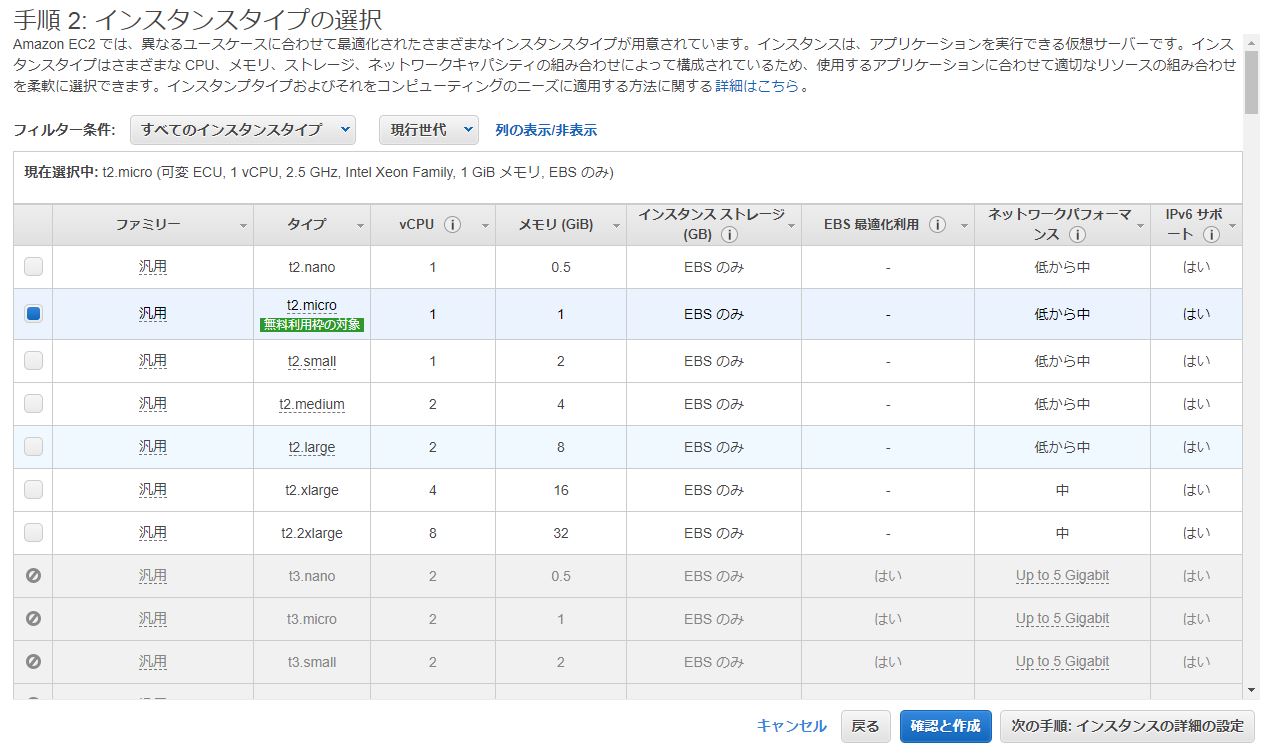Screen dimensions: 1268x756
Task: Open EBS 最適化利用 column sort arrow
Action: click(964, 227)
